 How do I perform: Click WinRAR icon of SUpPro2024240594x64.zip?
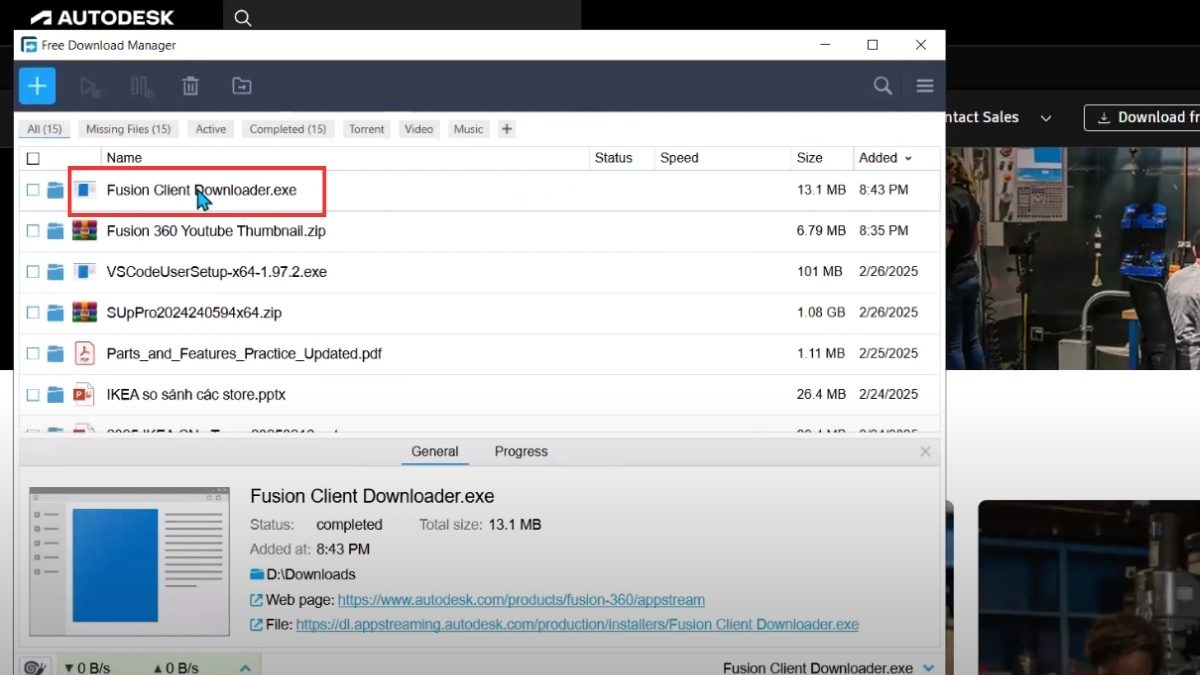click(85, 313)
